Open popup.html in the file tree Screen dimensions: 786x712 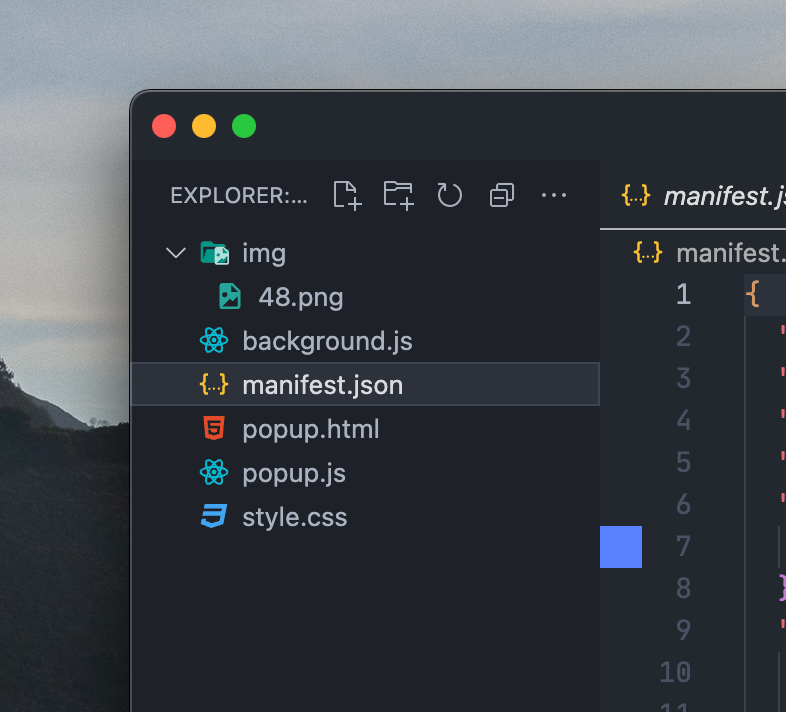point(365,429)
